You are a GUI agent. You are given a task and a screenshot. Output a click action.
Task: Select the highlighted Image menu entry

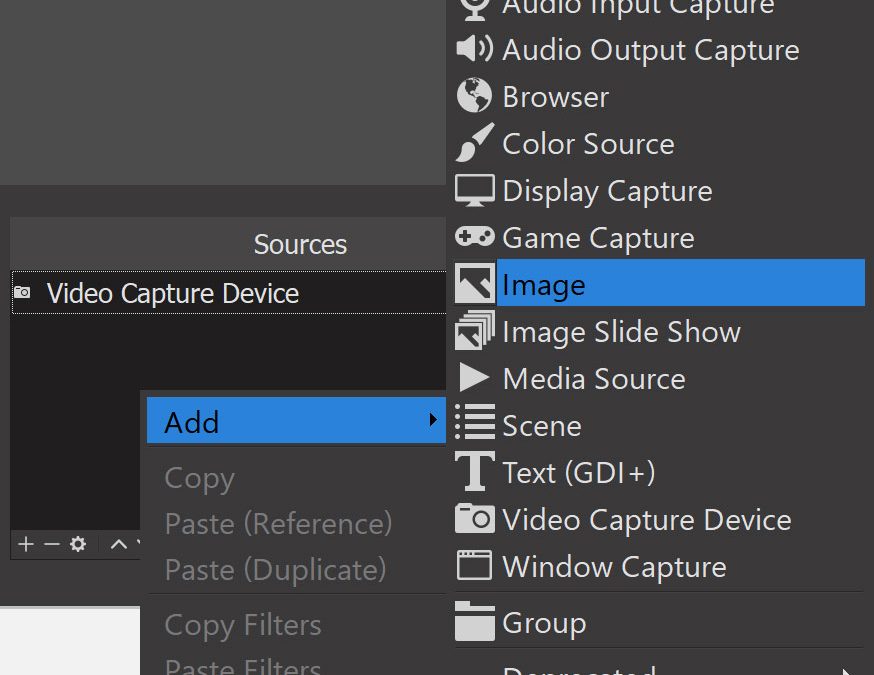click(680, 285)
